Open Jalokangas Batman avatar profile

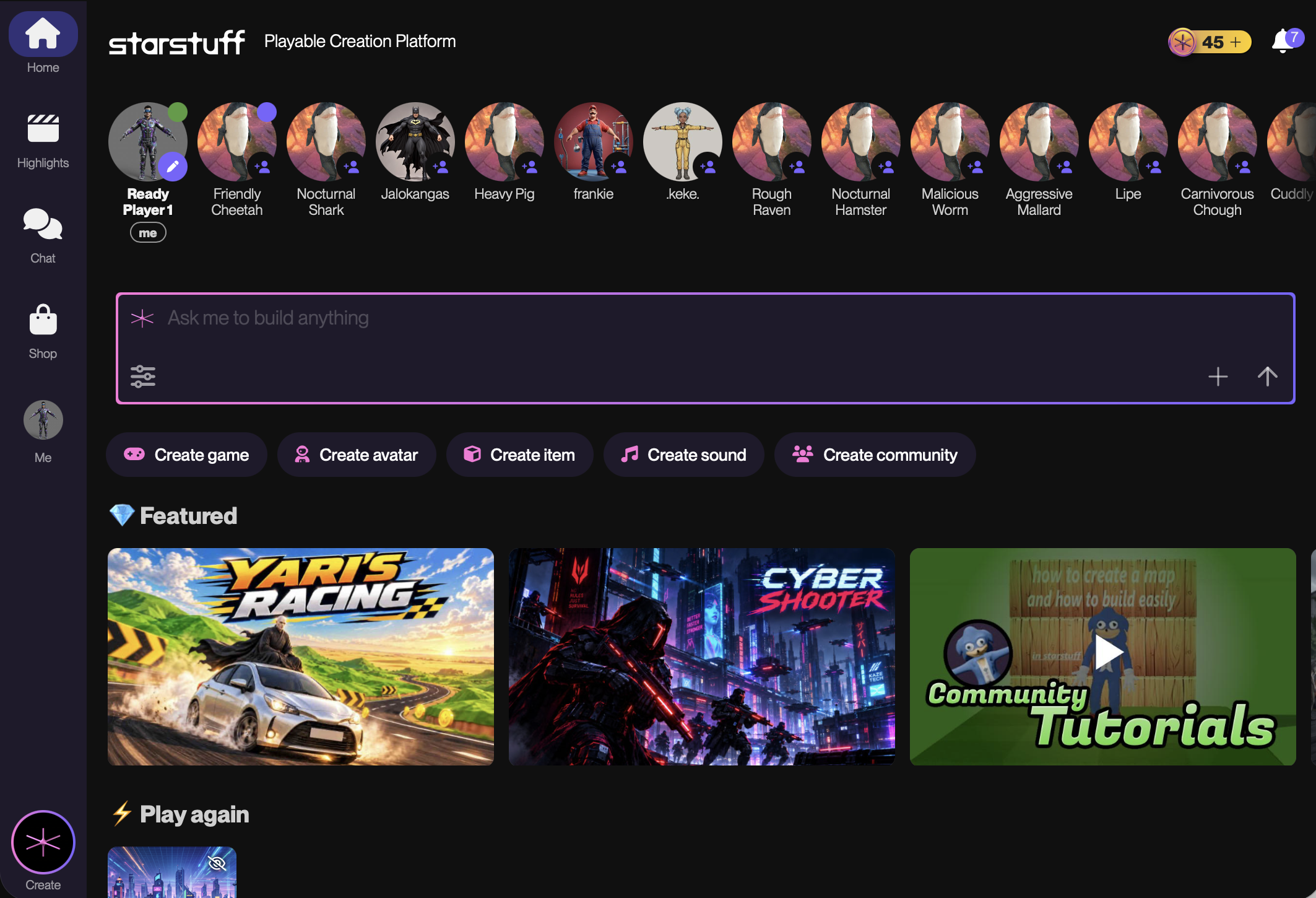coord(415,141)
